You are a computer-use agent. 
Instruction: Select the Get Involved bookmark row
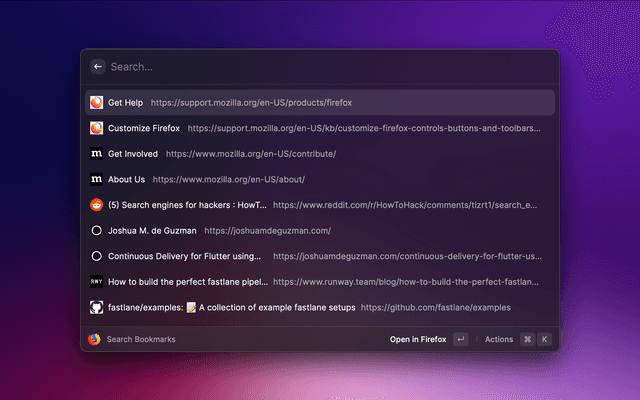click(x=320, y=154)
